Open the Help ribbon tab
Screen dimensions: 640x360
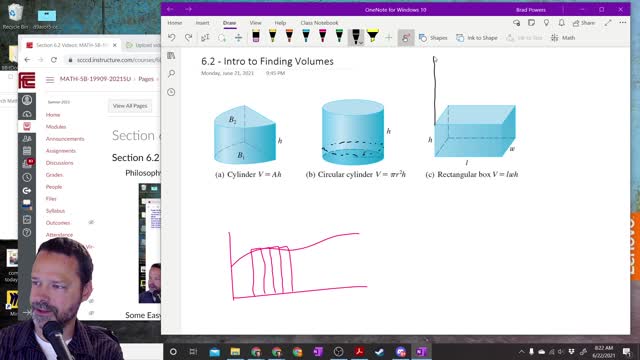pos(280,23)
